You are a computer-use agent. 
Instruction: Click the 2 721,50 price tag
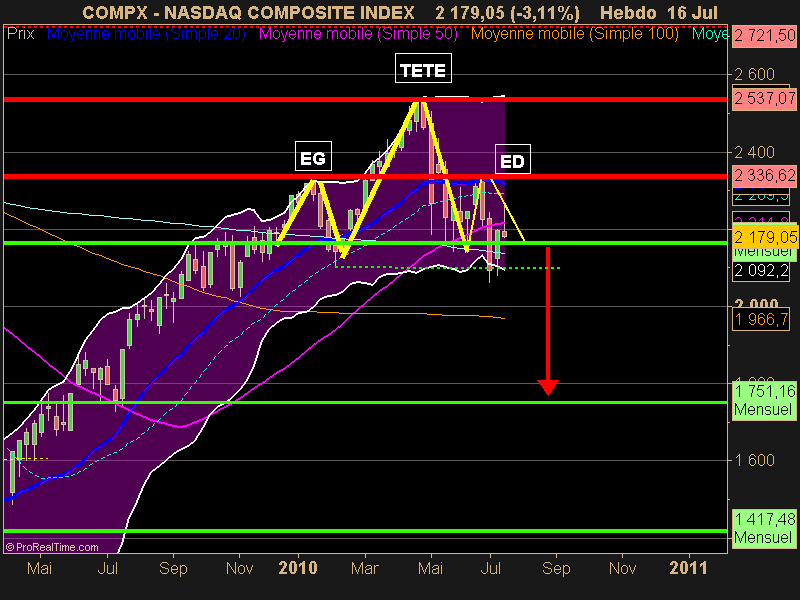(764, 35)
